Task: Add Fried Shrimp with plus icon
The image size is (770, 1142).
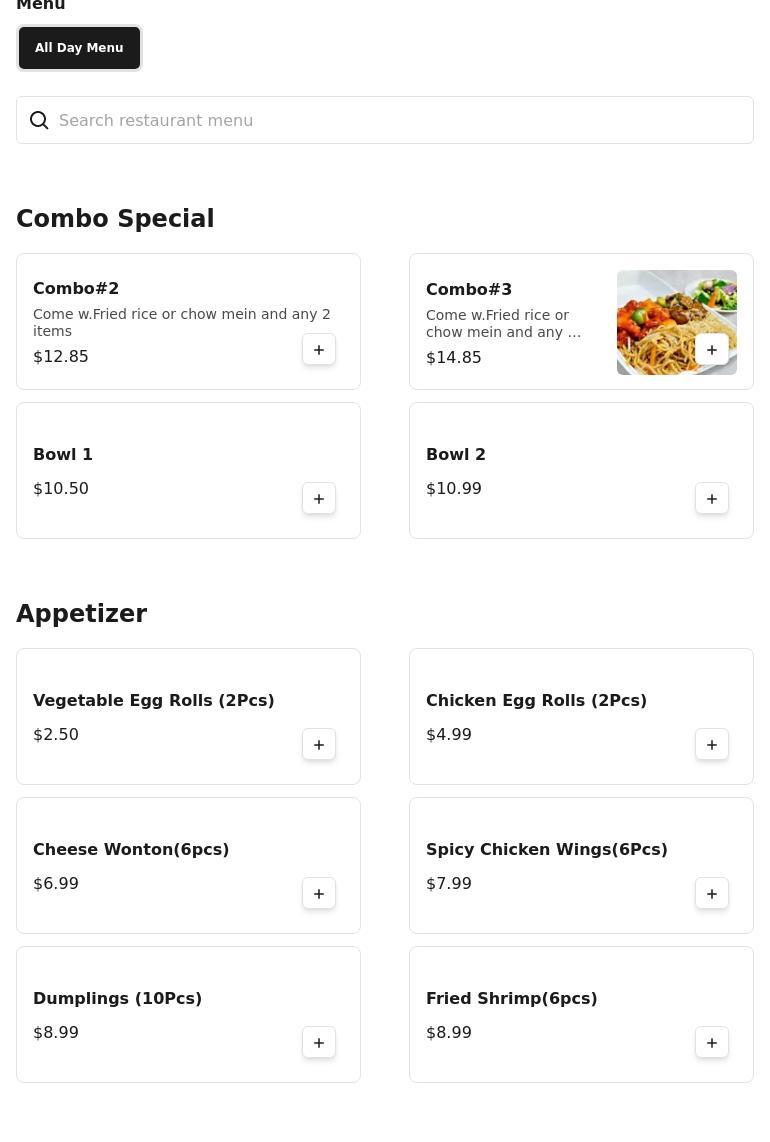Action: (712, 1043)
